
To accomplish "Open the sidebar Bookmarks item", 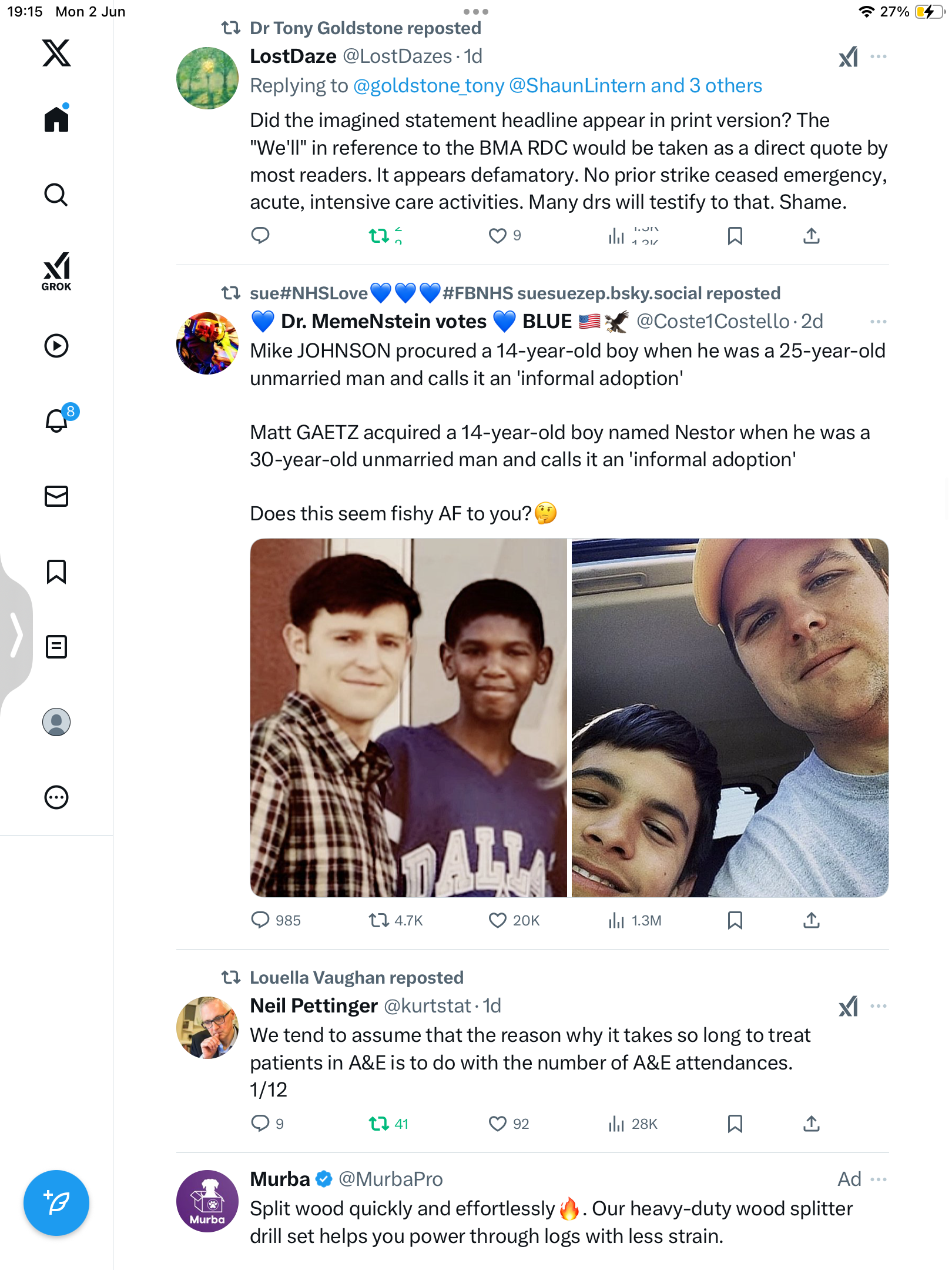I will (x=56, y=571).
